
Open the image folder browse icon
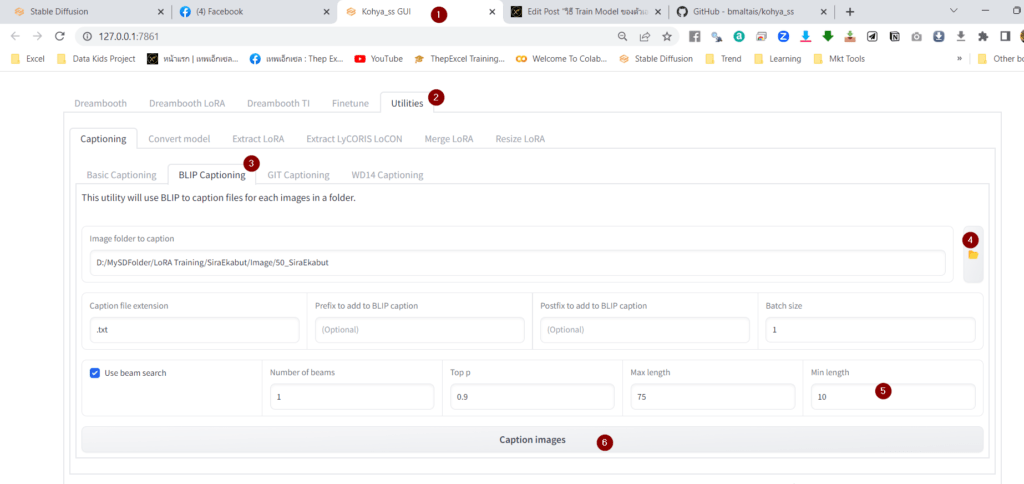click(x=972, y=256)
